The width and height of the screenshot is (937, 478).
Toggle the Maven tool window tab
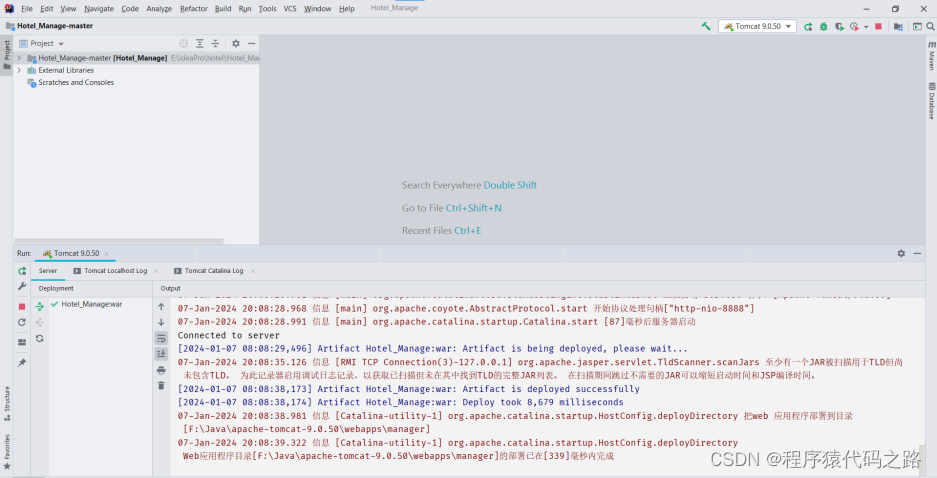[931, 56]
